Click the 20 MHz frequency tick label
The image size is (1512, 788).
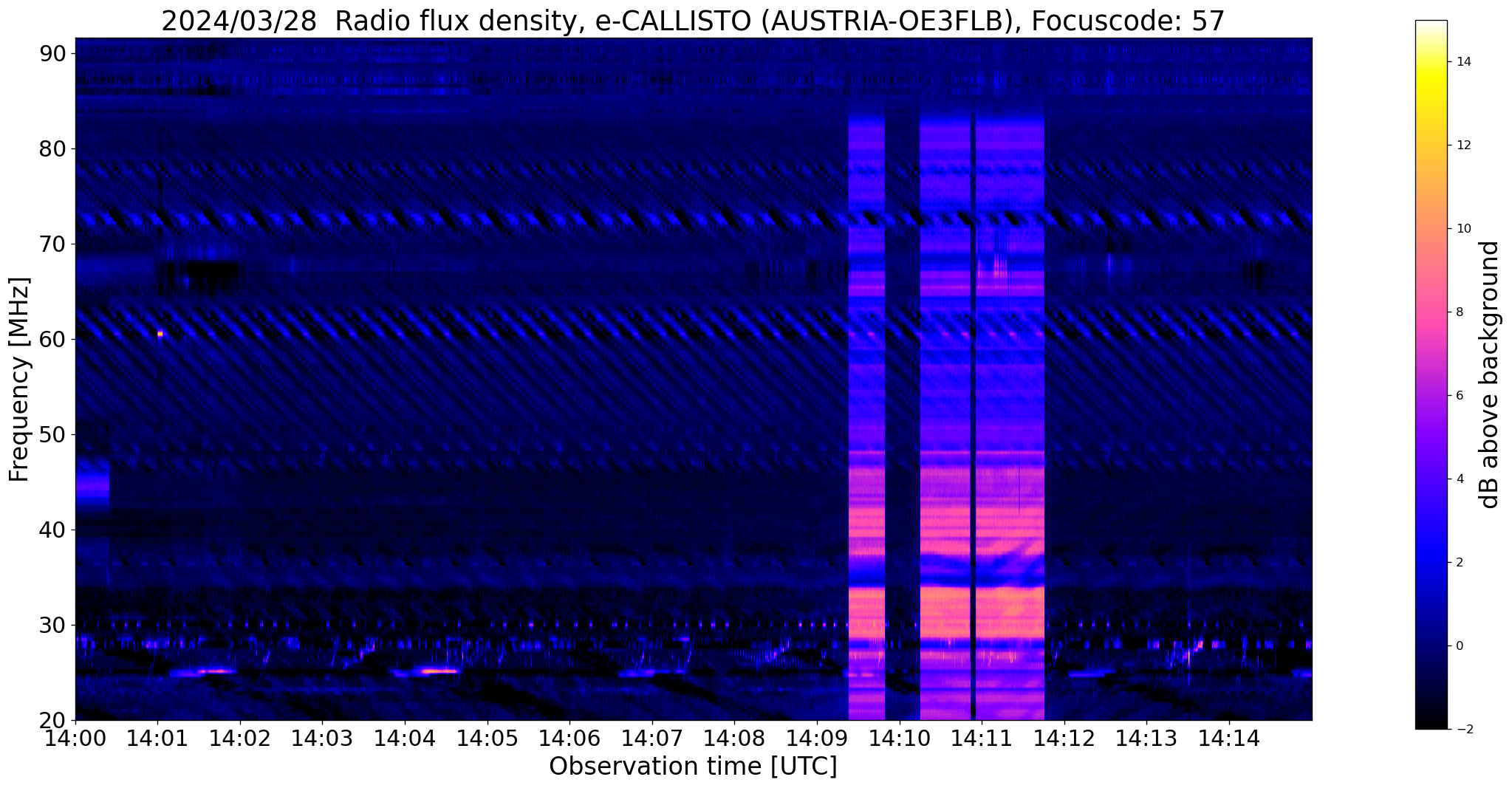(x=52, y=720)
